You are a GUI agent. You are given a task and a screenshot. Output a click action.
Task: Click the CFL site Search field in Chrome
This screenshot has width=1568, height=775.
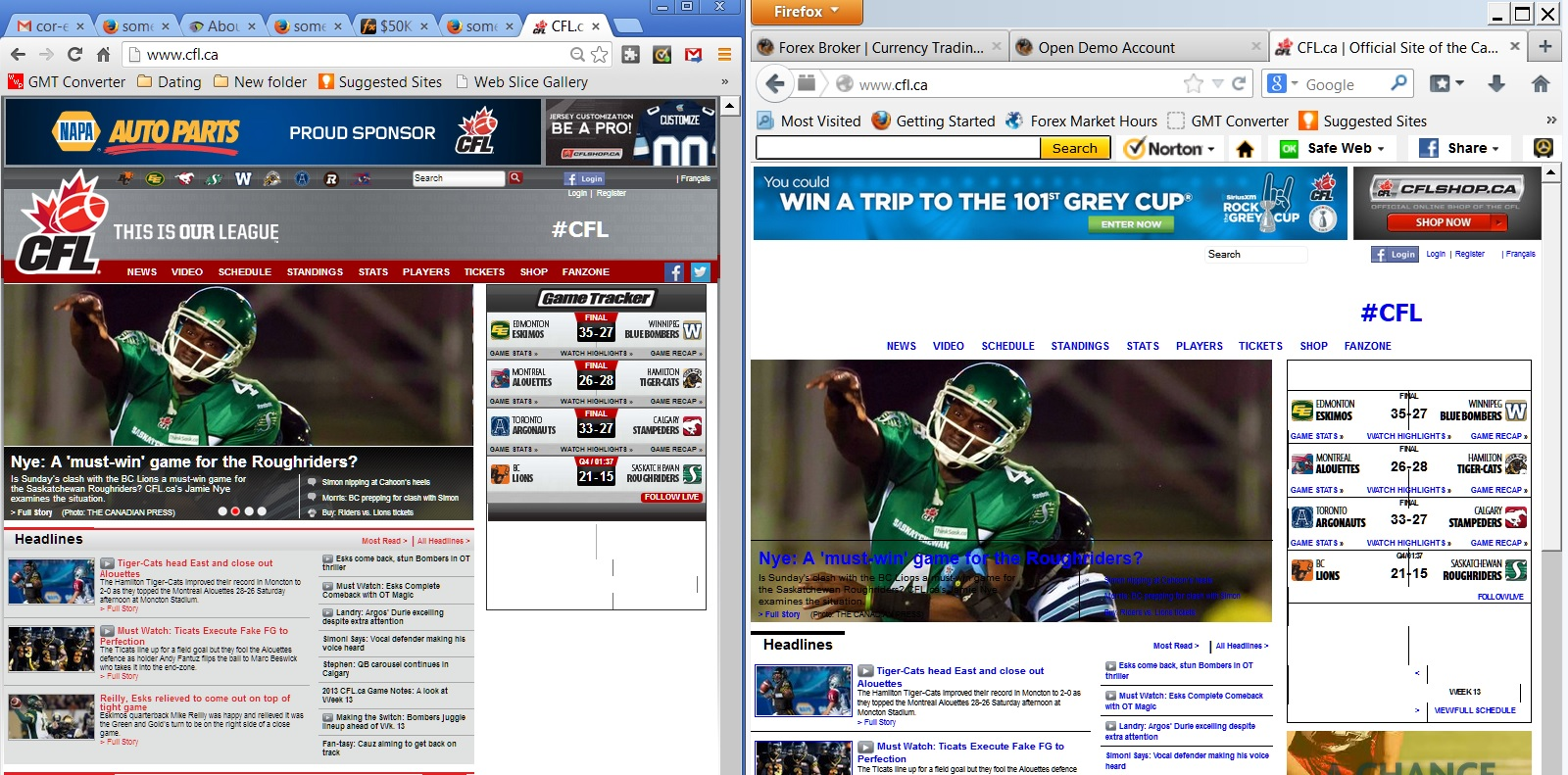459,178
